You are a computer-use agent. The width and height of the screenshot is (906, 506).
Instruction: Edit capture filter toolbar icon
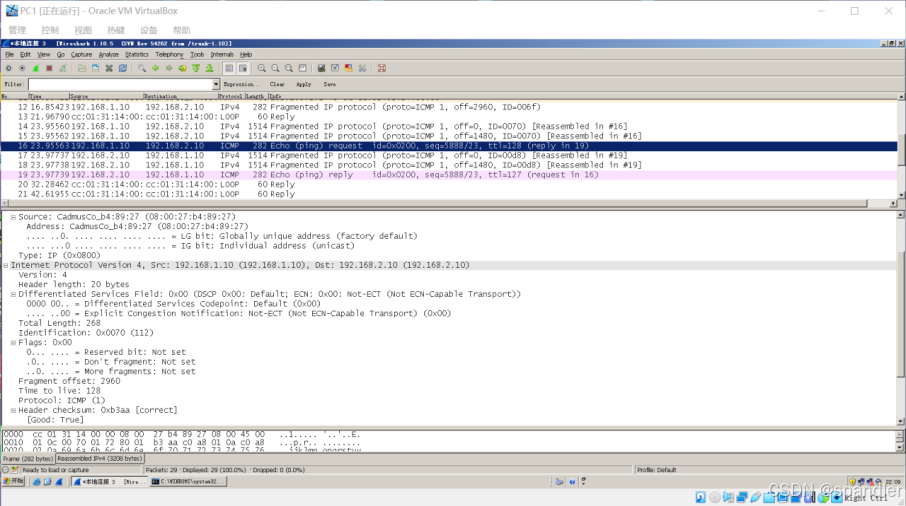click(321, 68)
